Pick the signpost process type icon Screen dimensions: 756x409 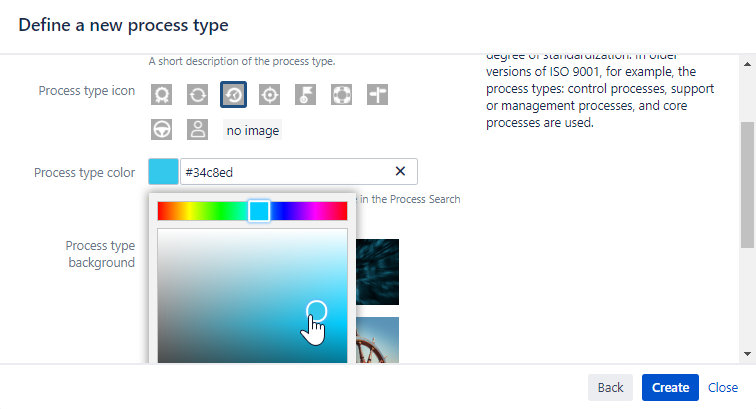point(376,95)
